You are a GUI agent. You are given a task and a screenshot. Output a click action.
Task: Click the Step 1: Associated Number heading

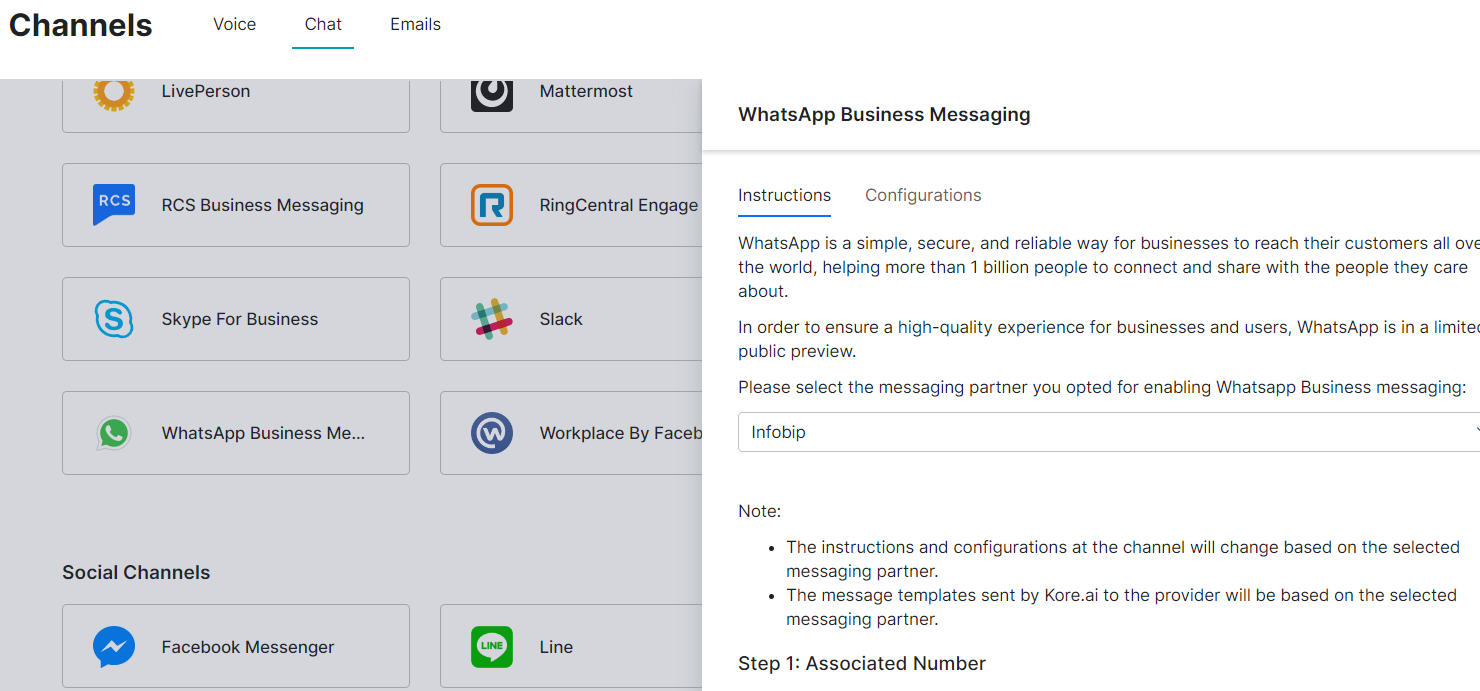862,663
